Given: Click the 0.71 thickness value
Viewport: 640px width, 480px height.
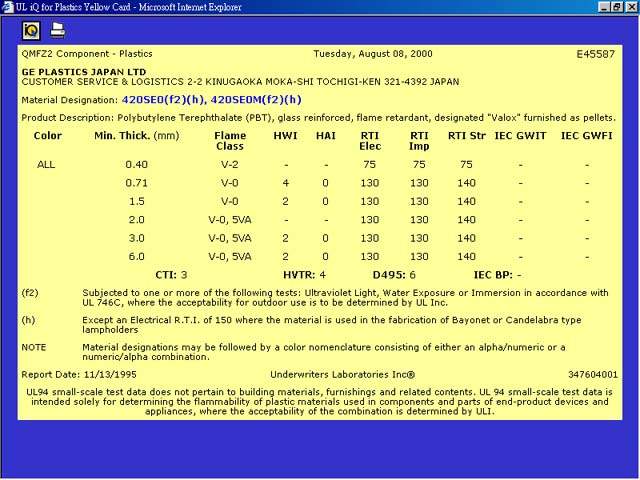Looking at the screenshot, I should (x=136, y=183).
